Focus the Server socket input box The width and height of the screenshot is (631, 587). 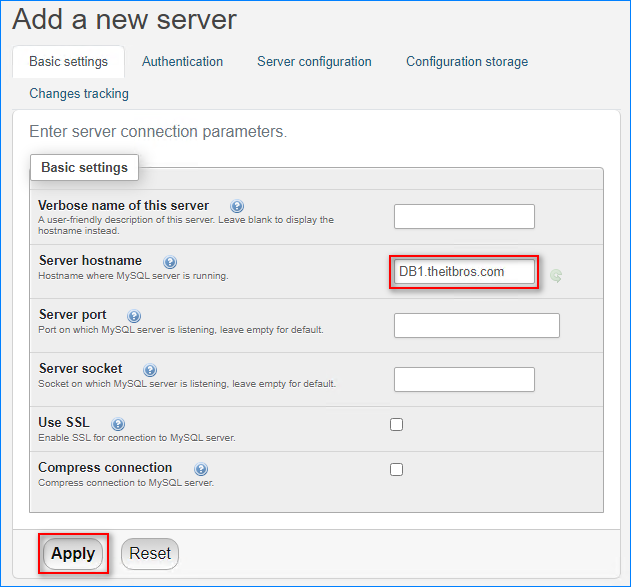pos(464,379)
